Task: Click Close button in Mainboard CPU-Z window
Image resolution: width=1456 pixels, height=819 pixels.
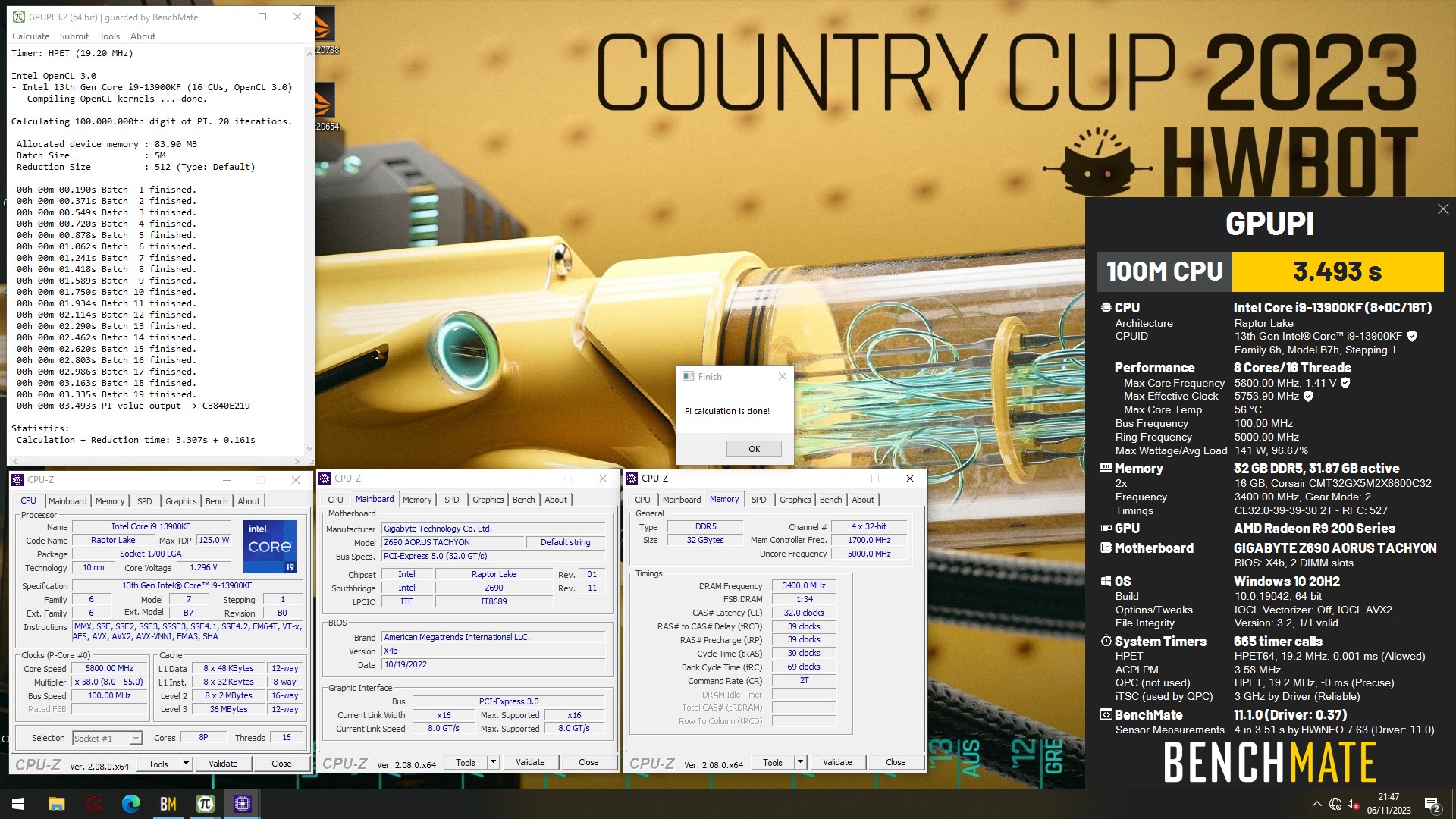Action: (588, 762)
